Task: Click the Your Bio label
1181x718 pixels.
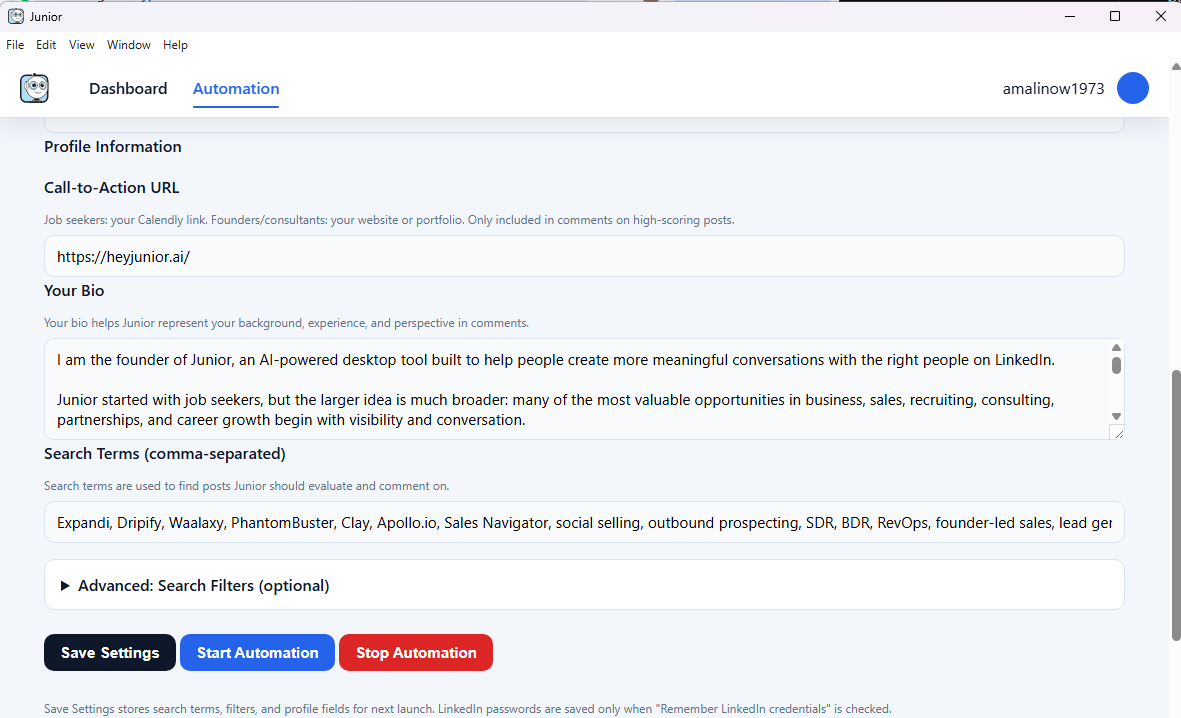Action: [x=74, y=291]
